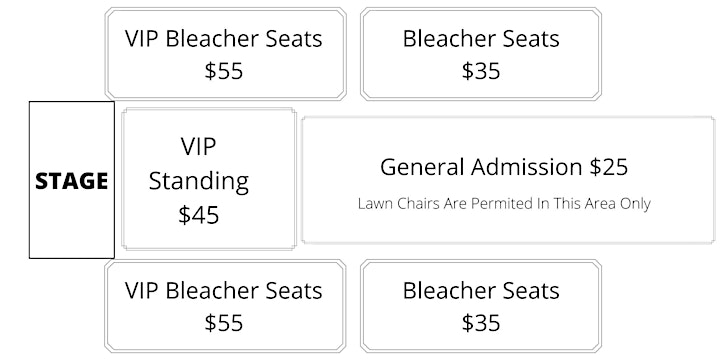This screenshot has height=360, width=720.
Task: Choose the VIP Standing $45 section
Action: click(x=209, y=179)
